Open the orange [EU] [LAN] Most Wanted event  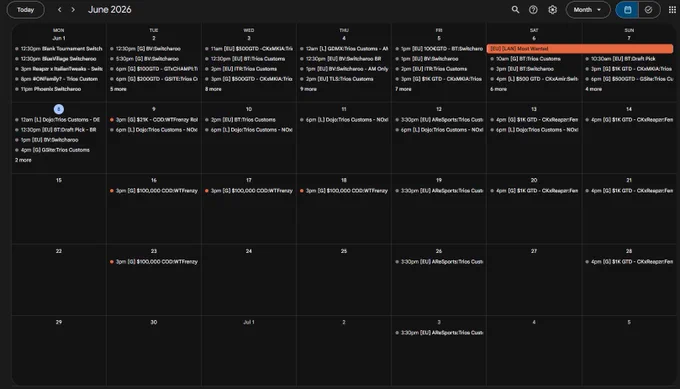tap(580, 49)
